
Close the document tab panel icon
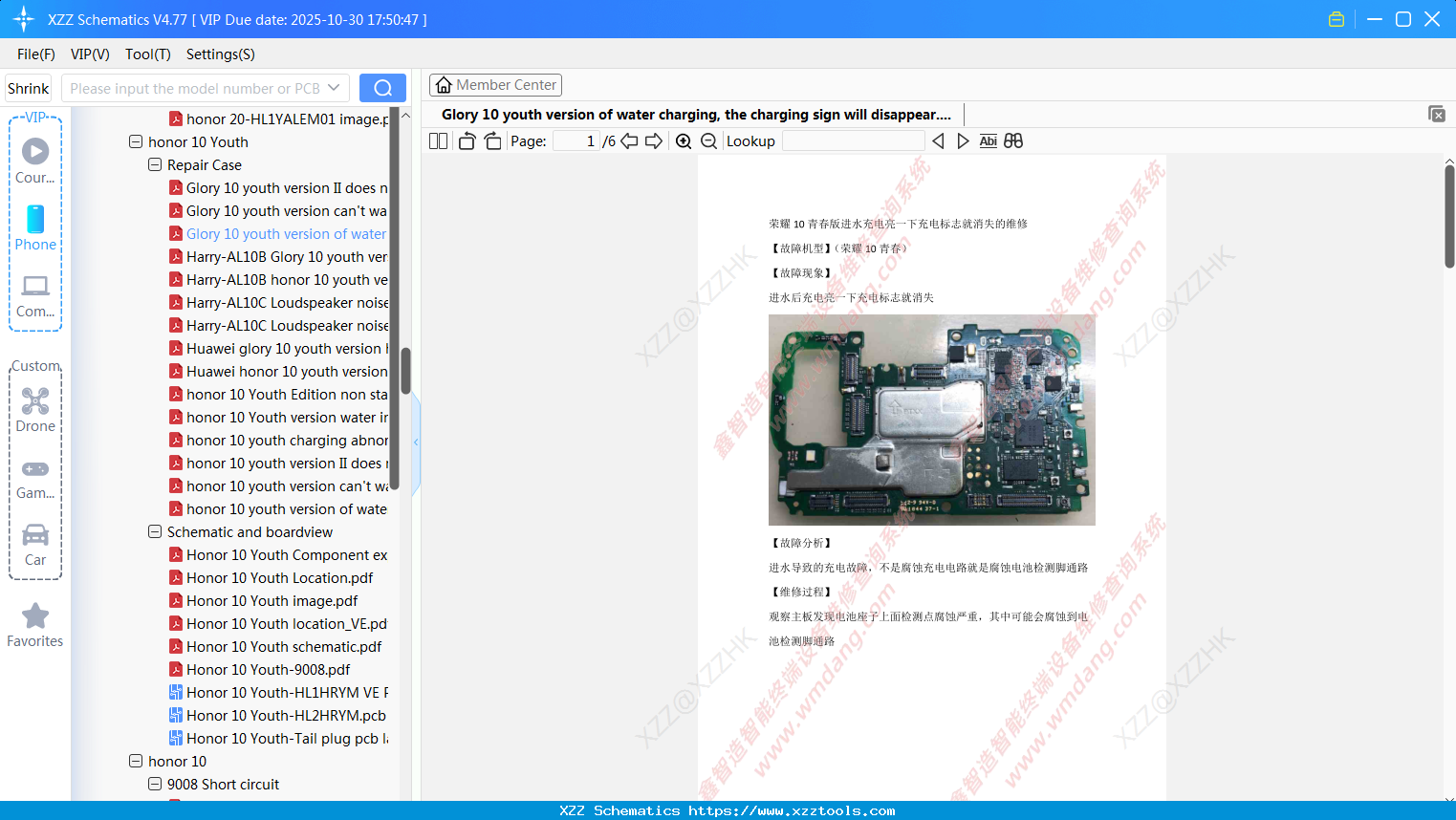pyautogui.click(x=1437, y=114)
